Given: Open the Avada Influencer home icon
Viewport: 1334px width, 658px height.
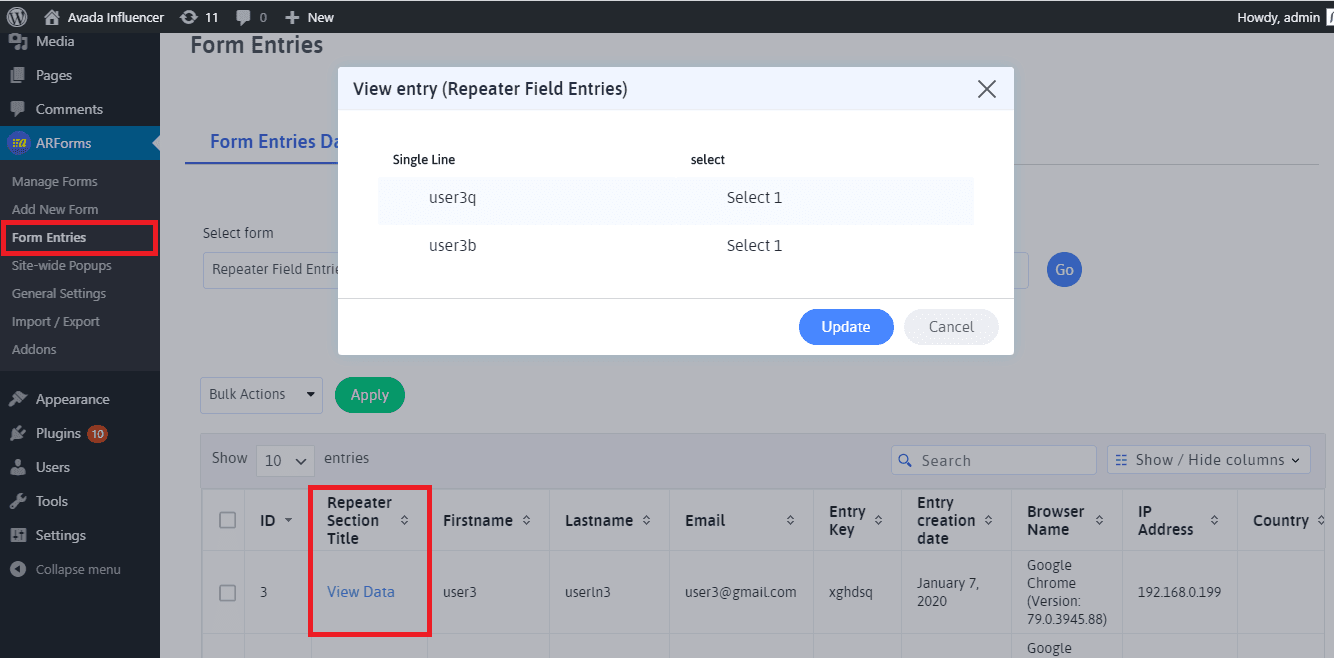Looking at the screenshot, I should (x=52, y=17).
